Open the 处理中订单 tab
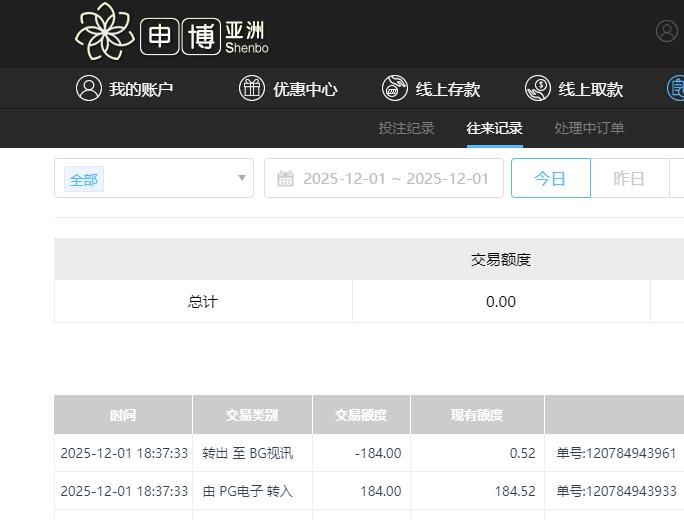 pos(589,128)
